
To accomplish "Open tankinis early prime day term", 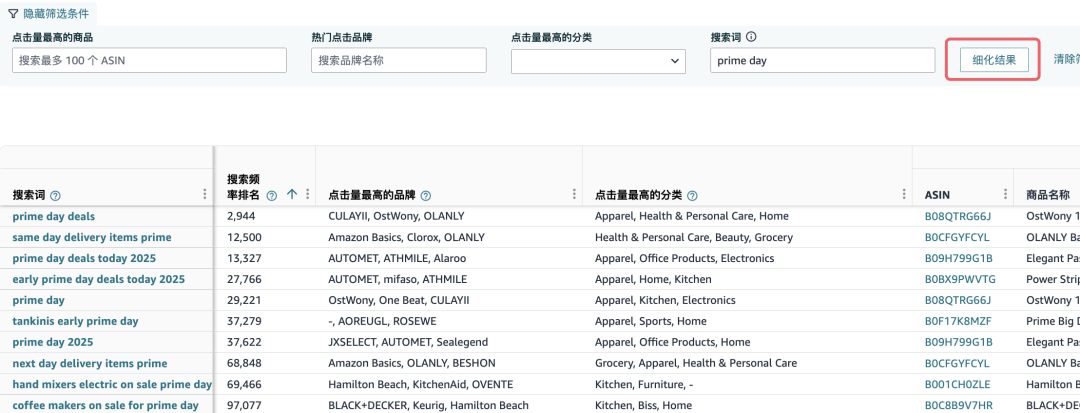I will [x=75, y=321].
